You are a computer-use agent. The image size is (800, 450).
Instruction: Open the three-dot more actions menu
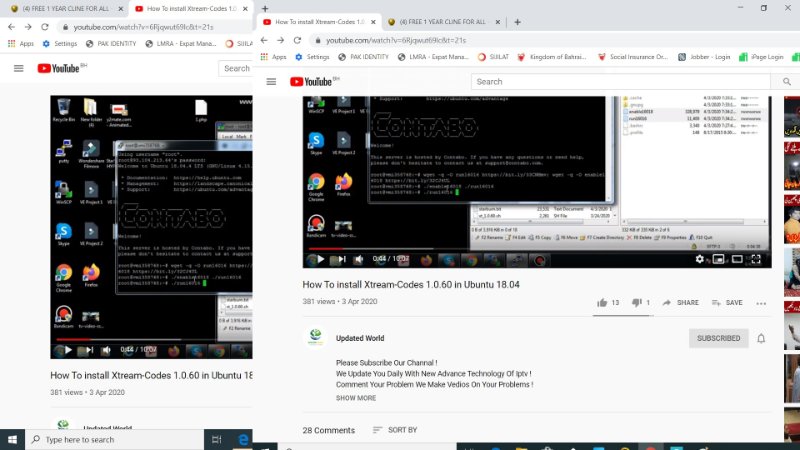click(761, 302)
